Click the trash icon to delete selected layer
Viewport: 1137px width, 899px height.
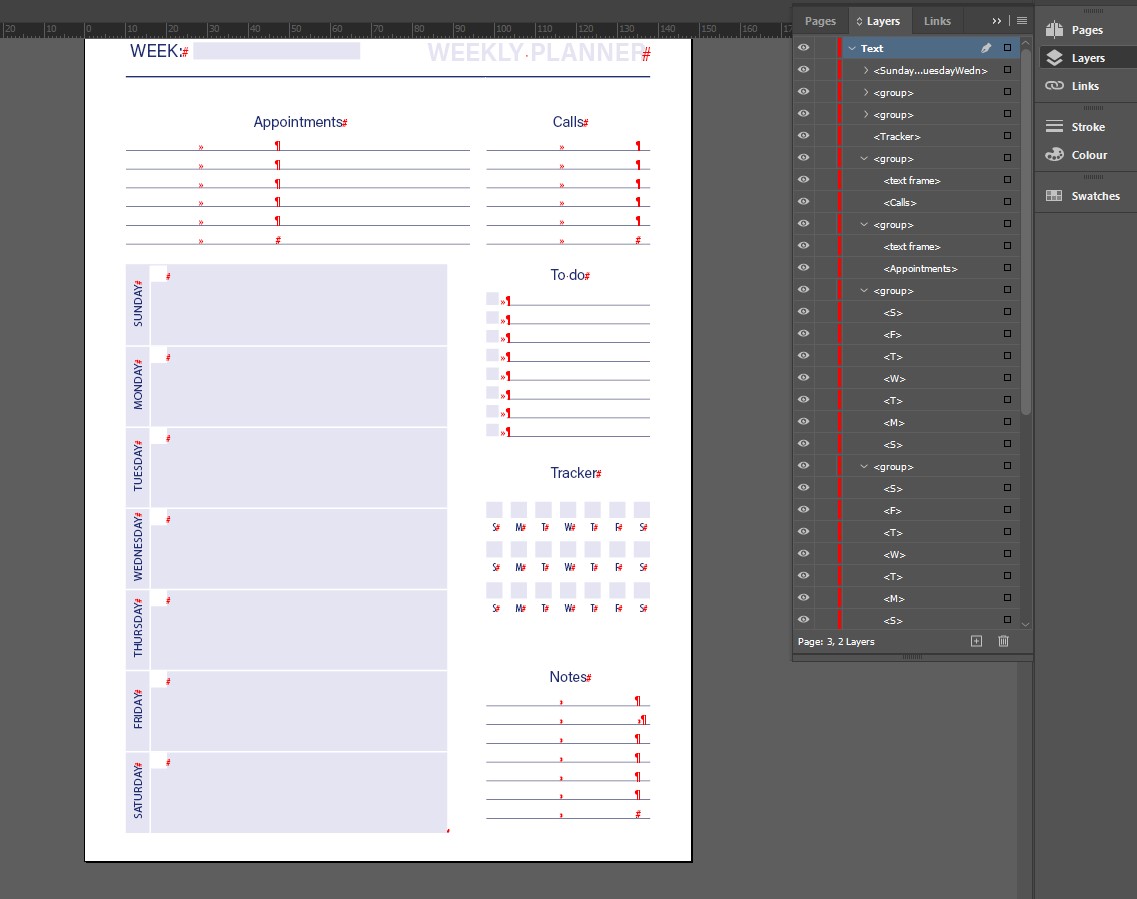click(x=1003, y=641)
